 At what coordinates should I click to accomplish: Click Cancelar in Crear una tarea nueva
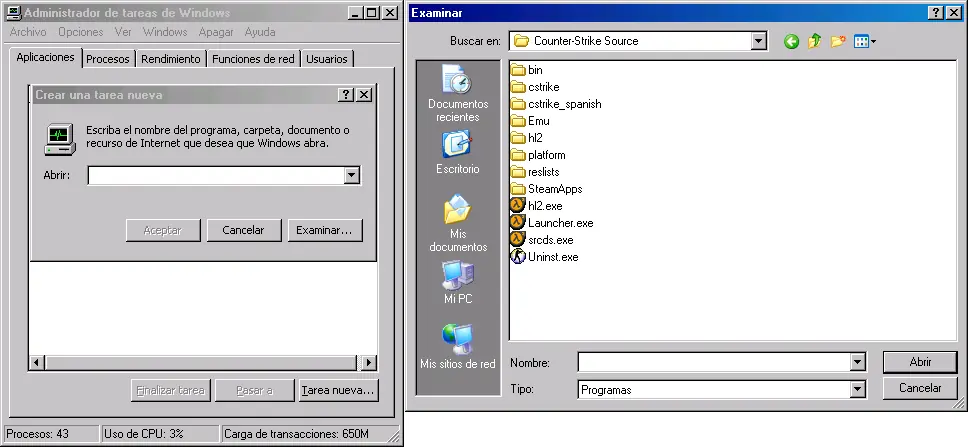tap(244, 230)
